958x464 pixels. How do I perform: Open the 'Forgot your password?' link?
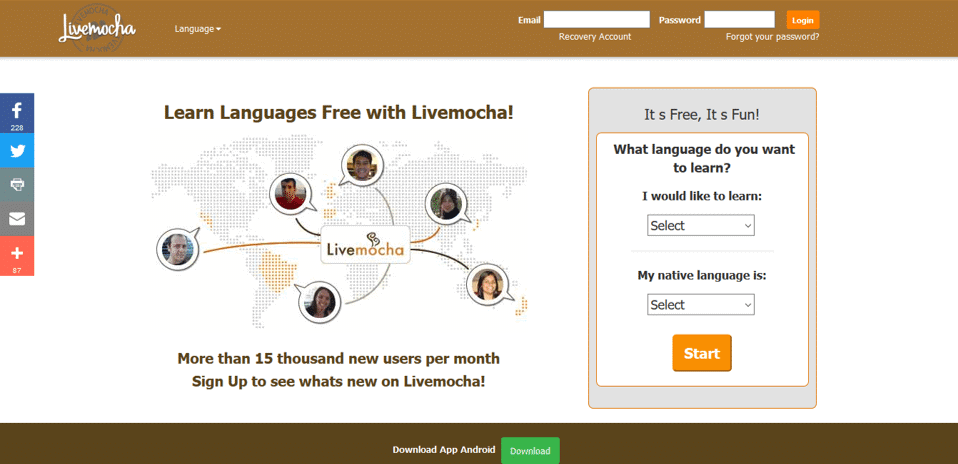[x=773, y=37]
